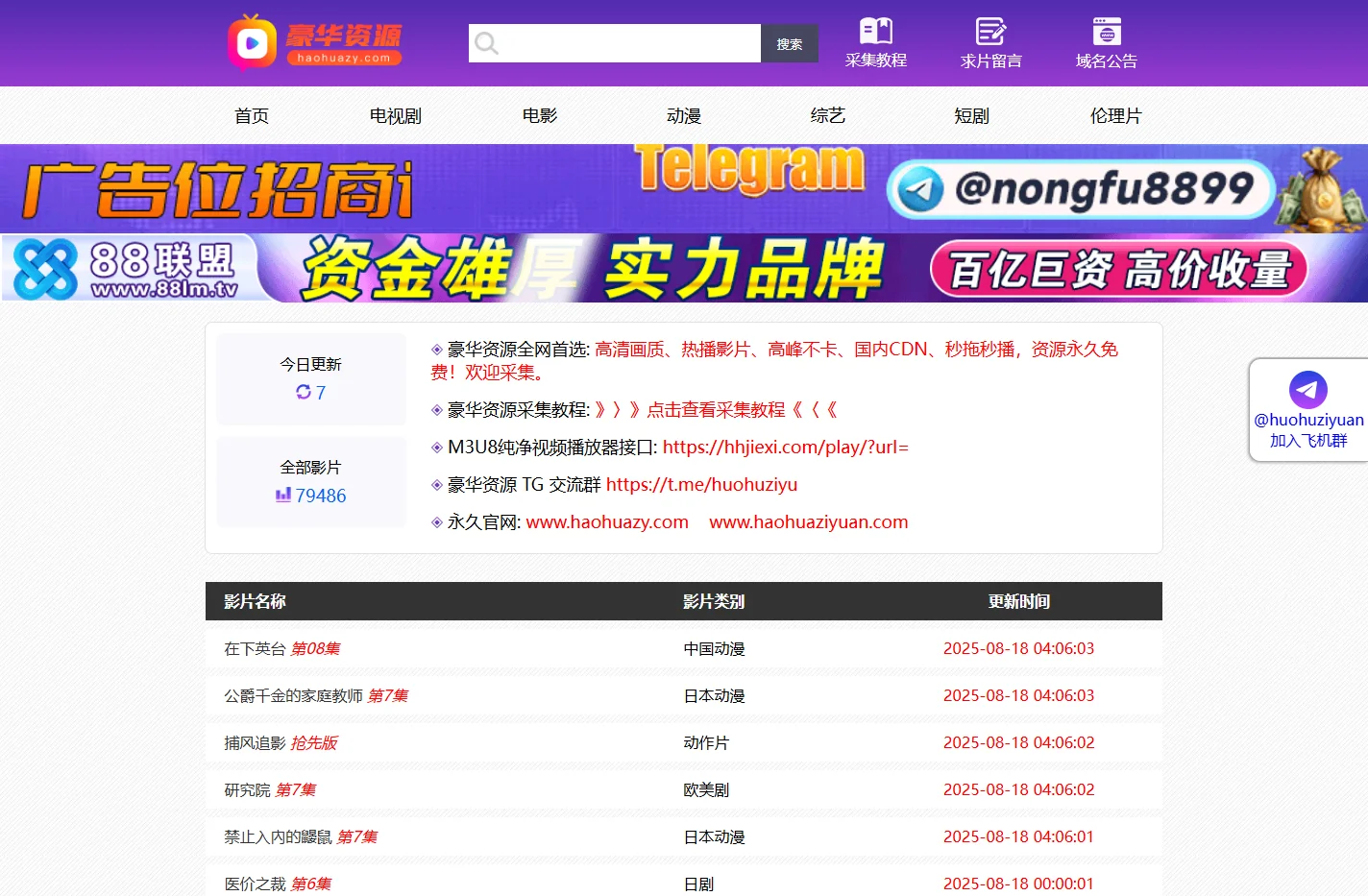Screen dimensions: 1368x896
Task: Visit www.haohuaziyuan.com link
Action: coord(809,522)
